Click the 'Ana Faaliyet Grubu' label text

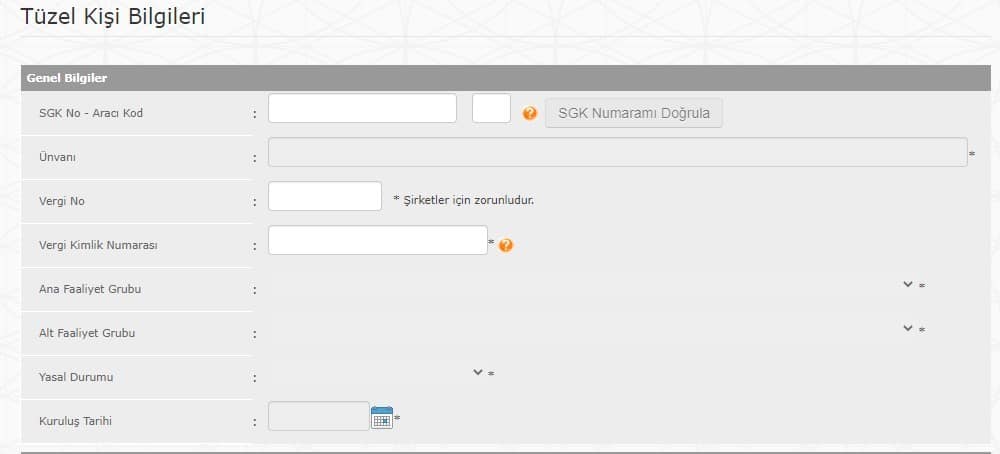[90, 289]
